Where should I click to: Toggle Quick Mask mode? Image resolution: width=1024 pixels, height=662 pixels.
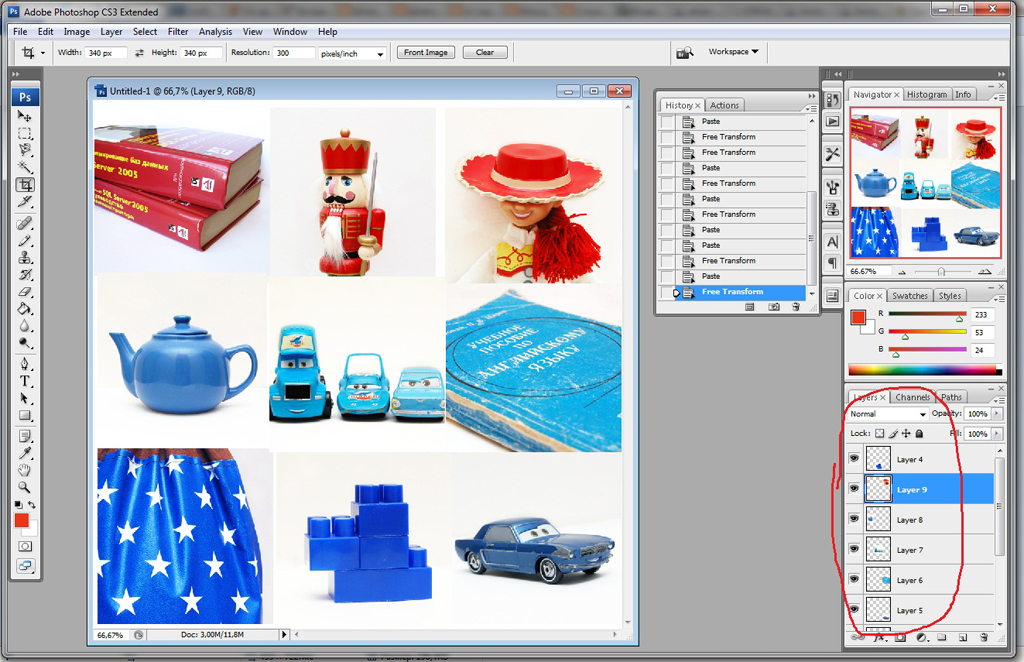pos(25,546)
